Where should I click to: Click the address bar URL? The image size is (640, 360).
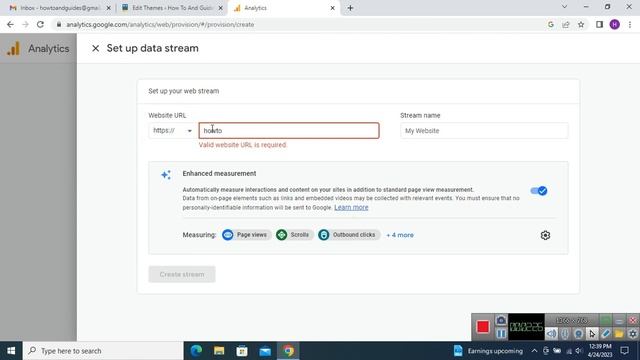[160, 24]
